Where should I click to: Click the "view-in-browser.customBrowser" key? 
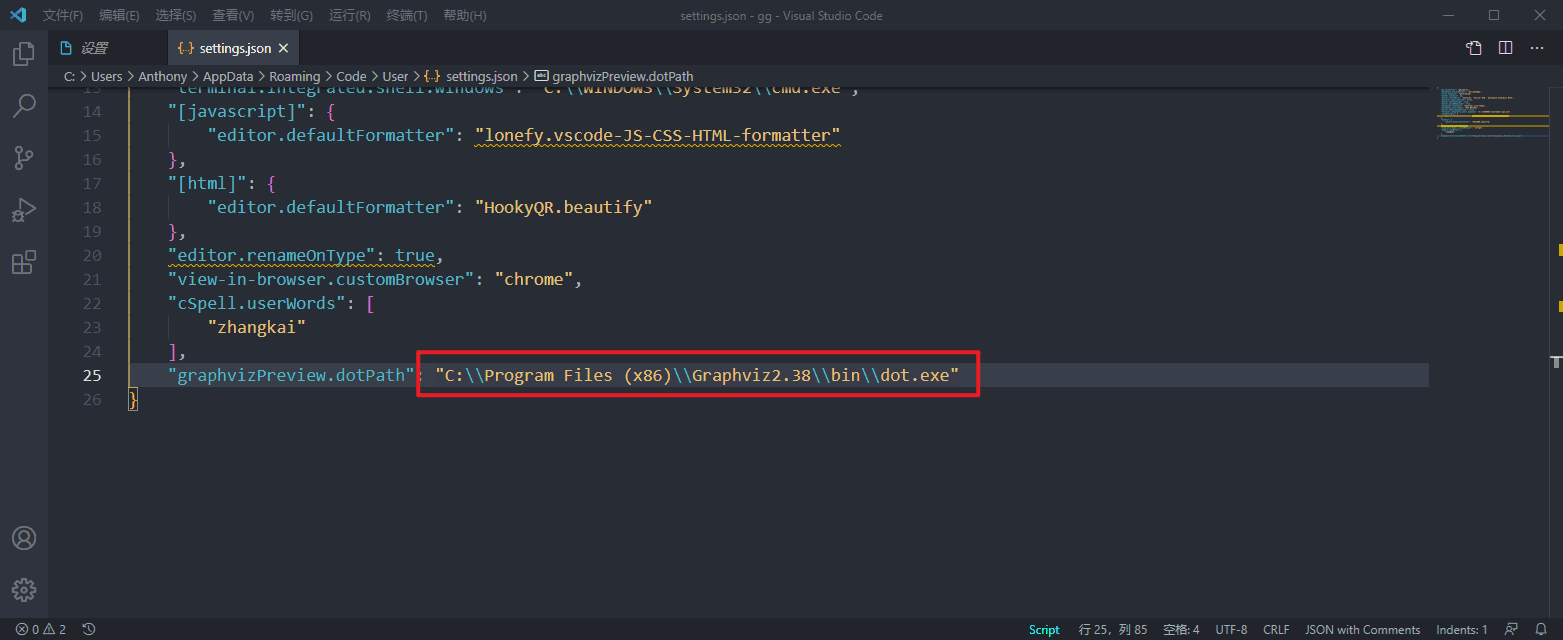(322, 280)
